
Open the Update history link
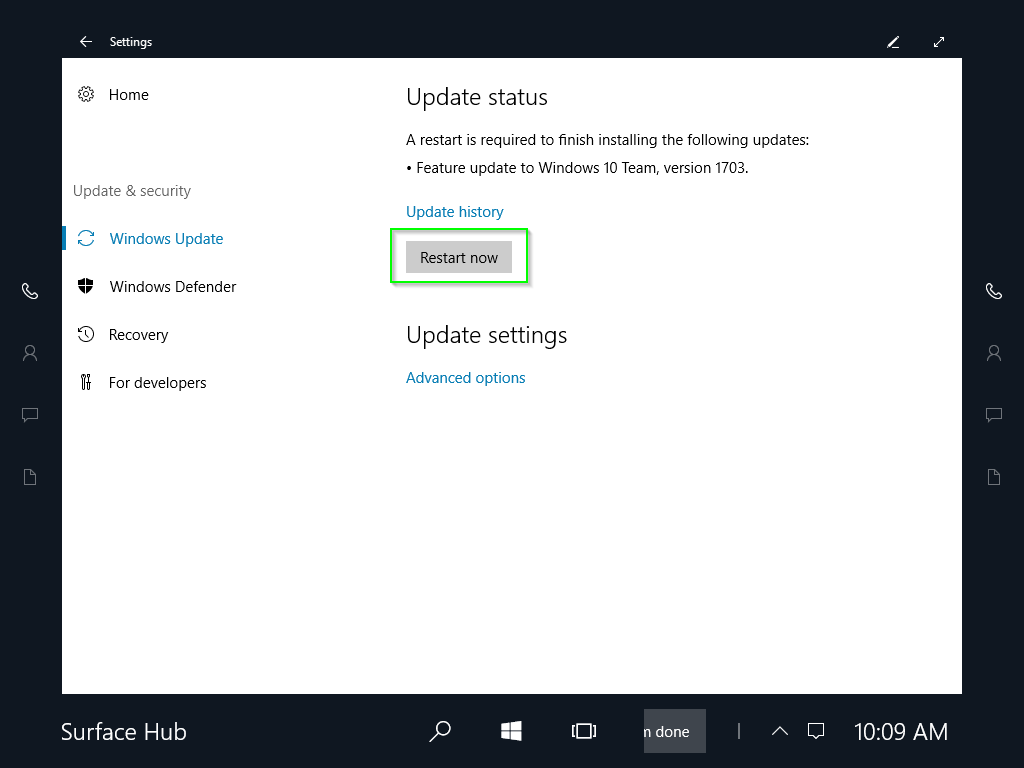(x=455, y=212)
